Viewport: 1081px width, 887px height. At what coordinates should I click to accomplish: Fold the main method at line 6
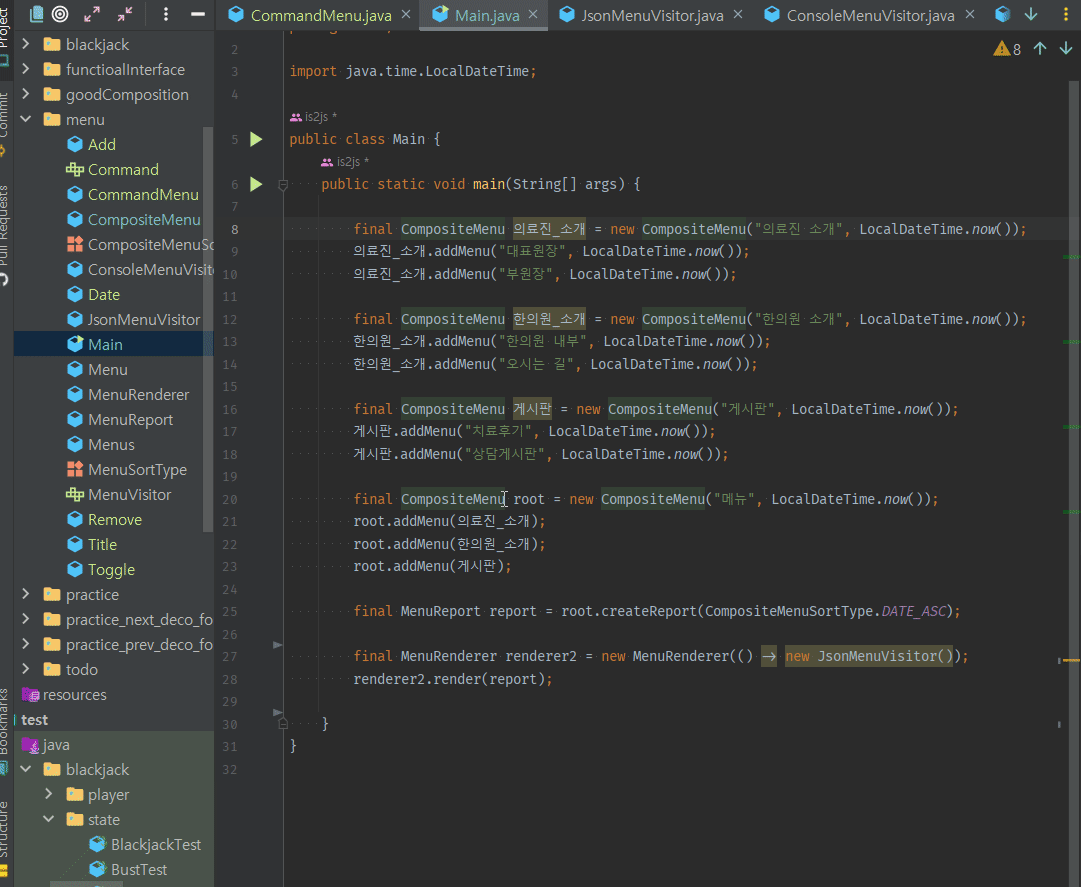283,185
